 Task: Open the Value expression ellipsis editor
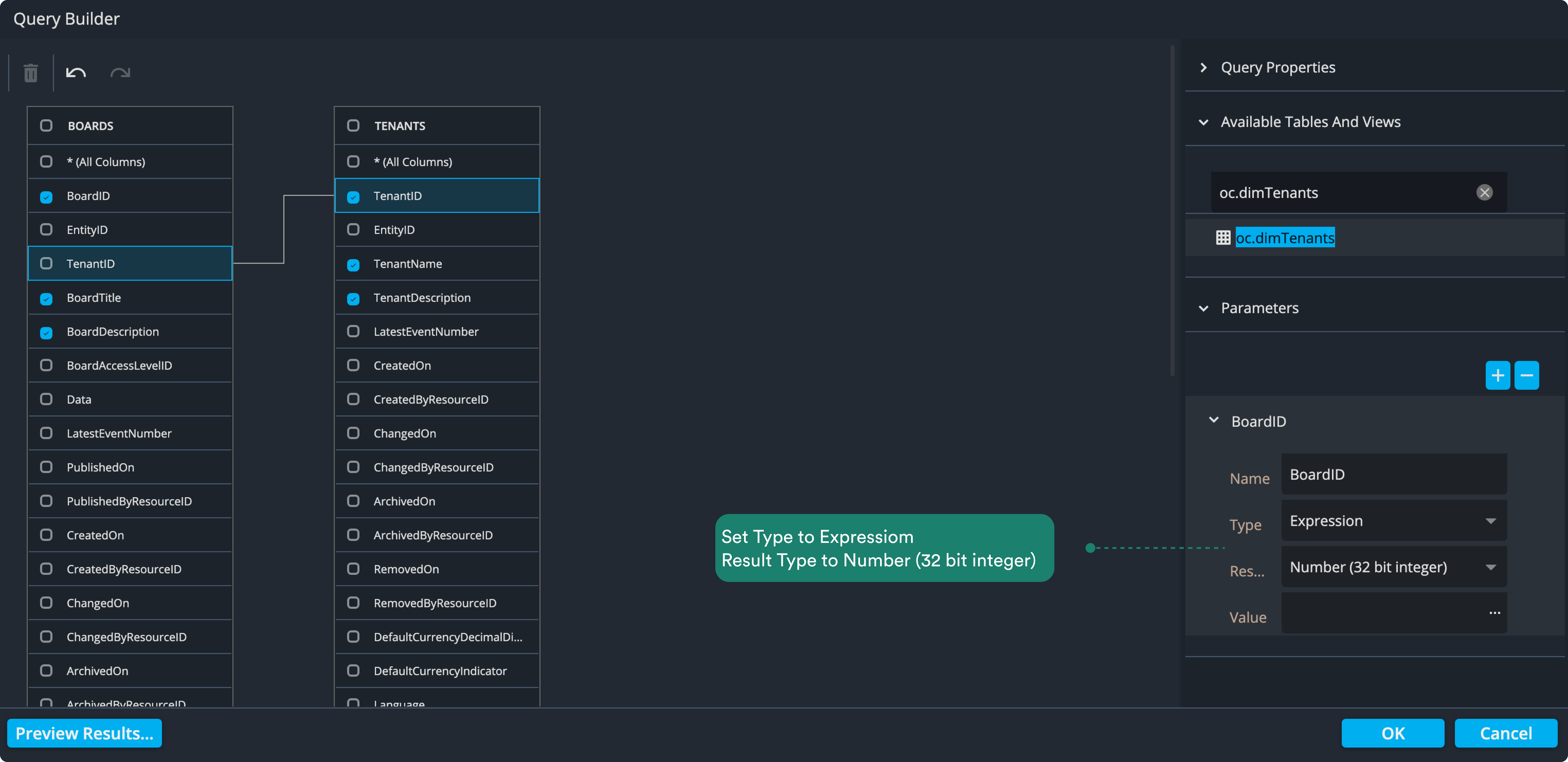(1494, 613)
